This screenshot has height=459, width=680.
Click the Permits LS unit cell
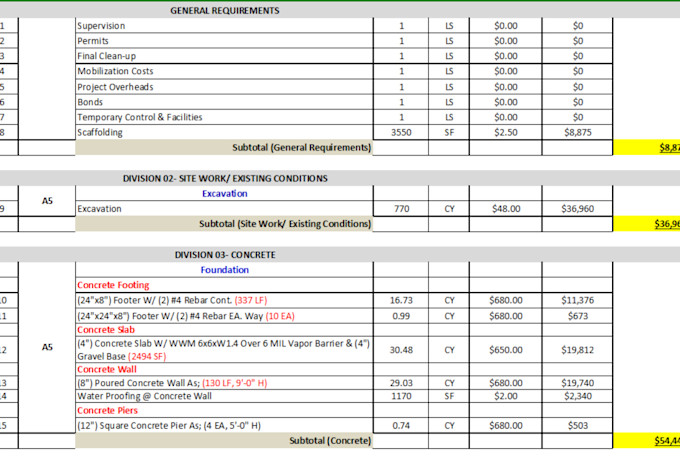click(x=449, y=41)
